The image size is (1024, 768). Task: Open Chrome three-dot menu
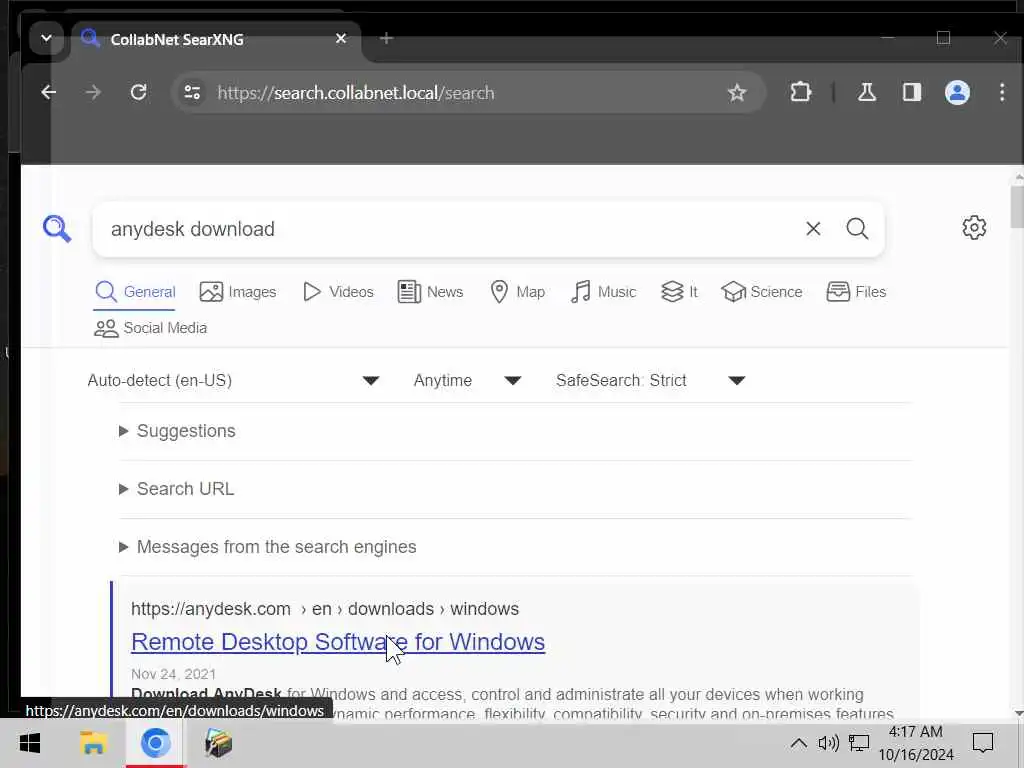tap(1002, 92)
